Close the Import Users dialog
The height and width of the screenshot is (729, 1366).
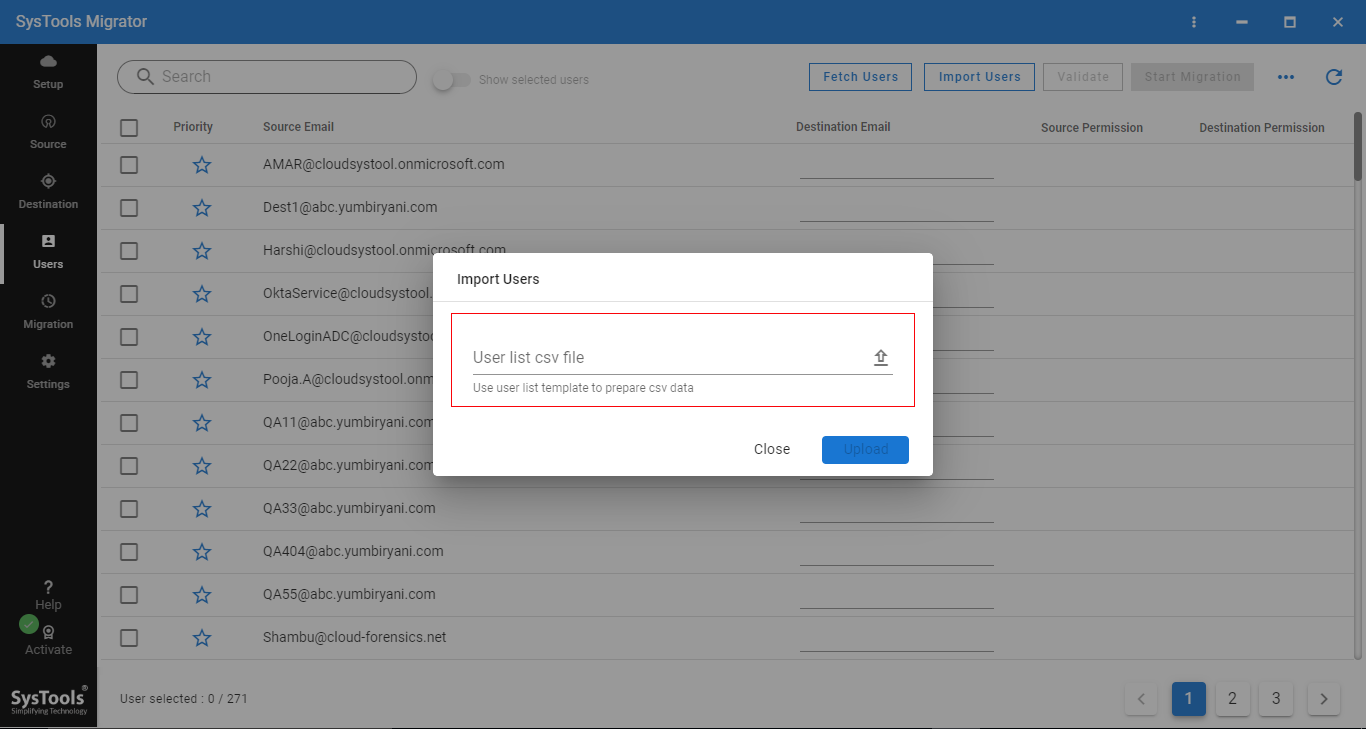tap(771, 449)
